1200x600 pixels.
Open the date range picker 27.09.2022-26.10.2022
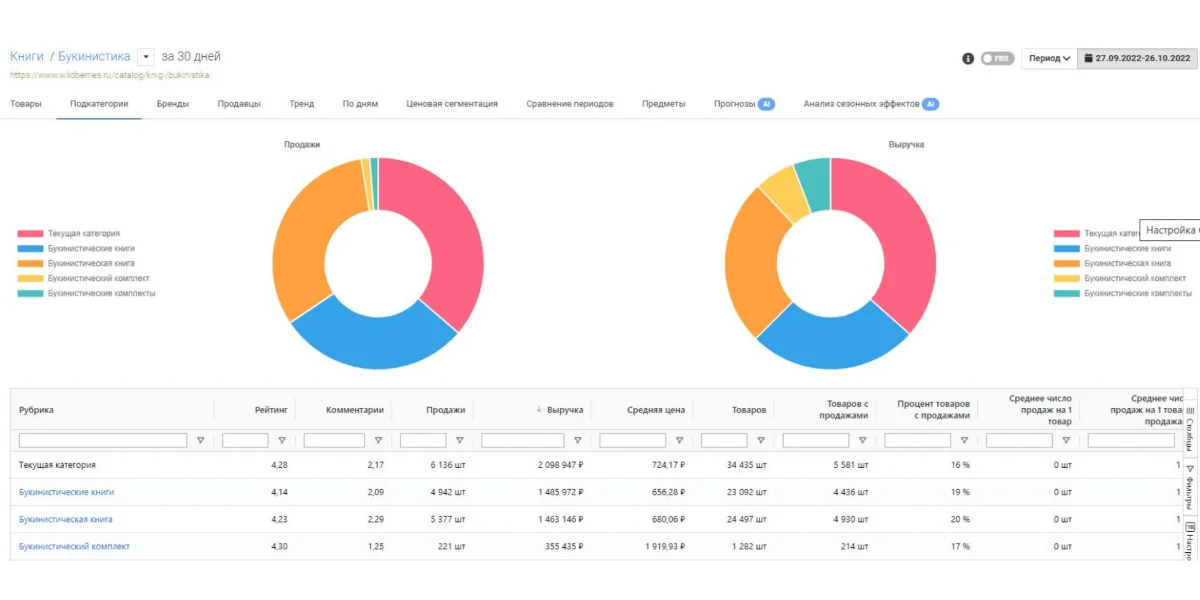tap(1136, 58)
